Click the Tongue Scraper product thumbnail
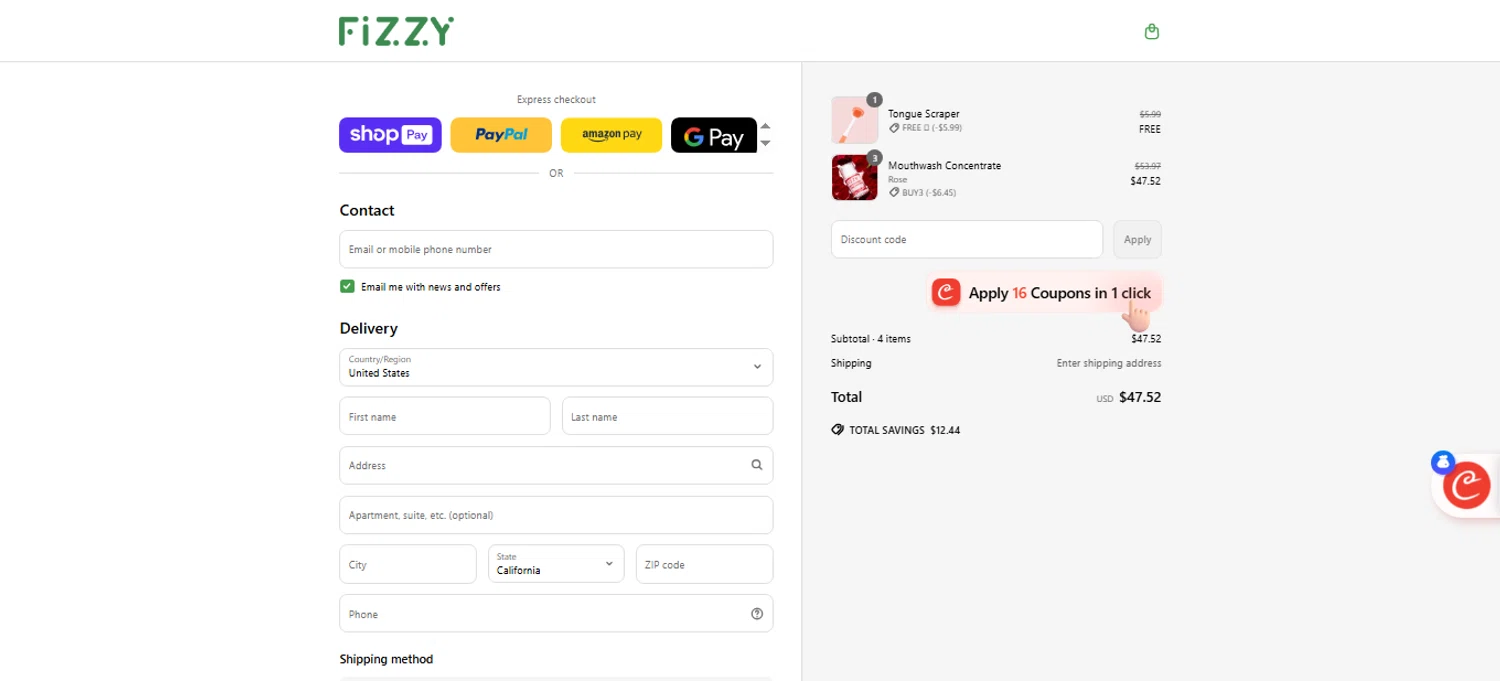This screenshot has height=681, width=1500. point(855,120)
